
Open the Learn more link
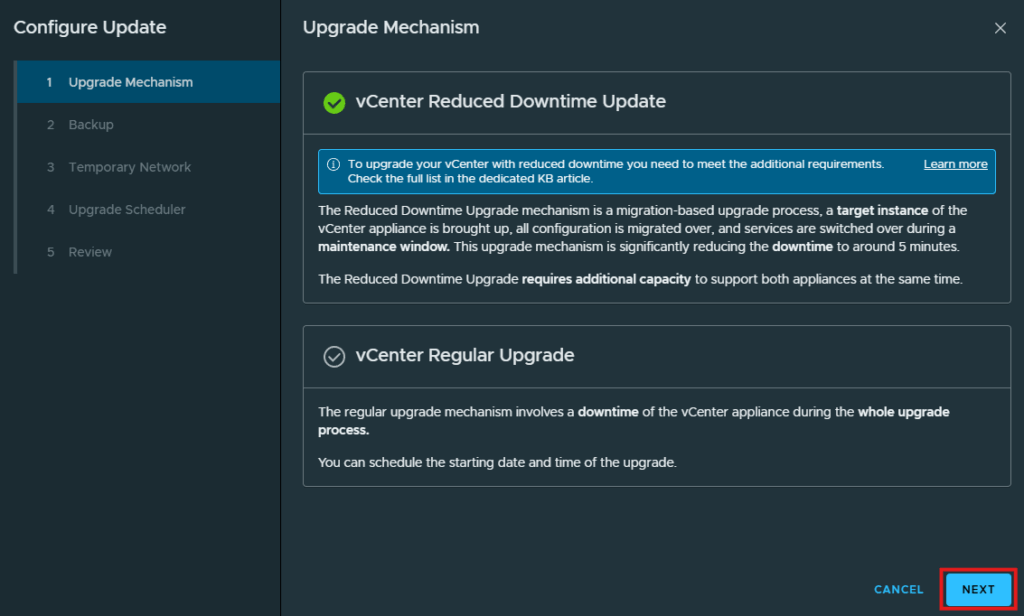click(955, 164)
